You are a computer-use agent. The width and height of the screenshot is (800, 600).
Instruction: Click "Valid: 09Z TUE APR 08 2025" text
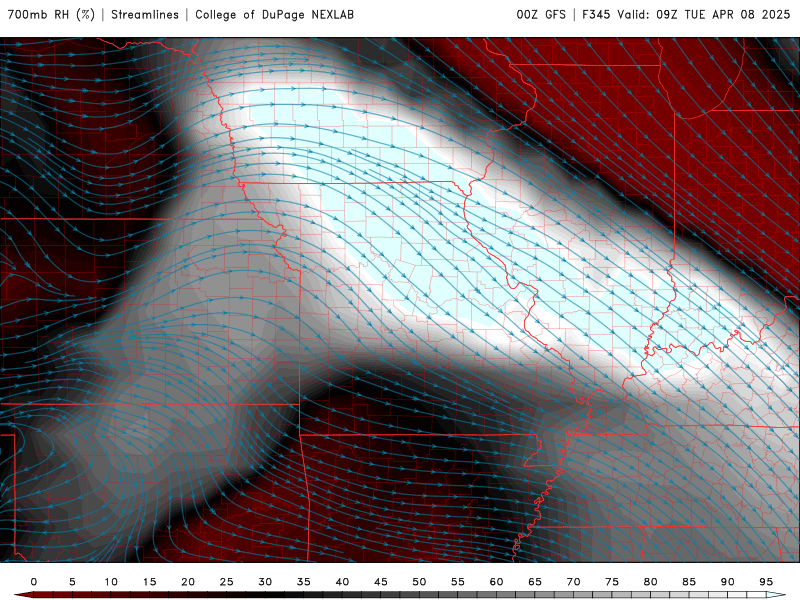pos(704,14)
